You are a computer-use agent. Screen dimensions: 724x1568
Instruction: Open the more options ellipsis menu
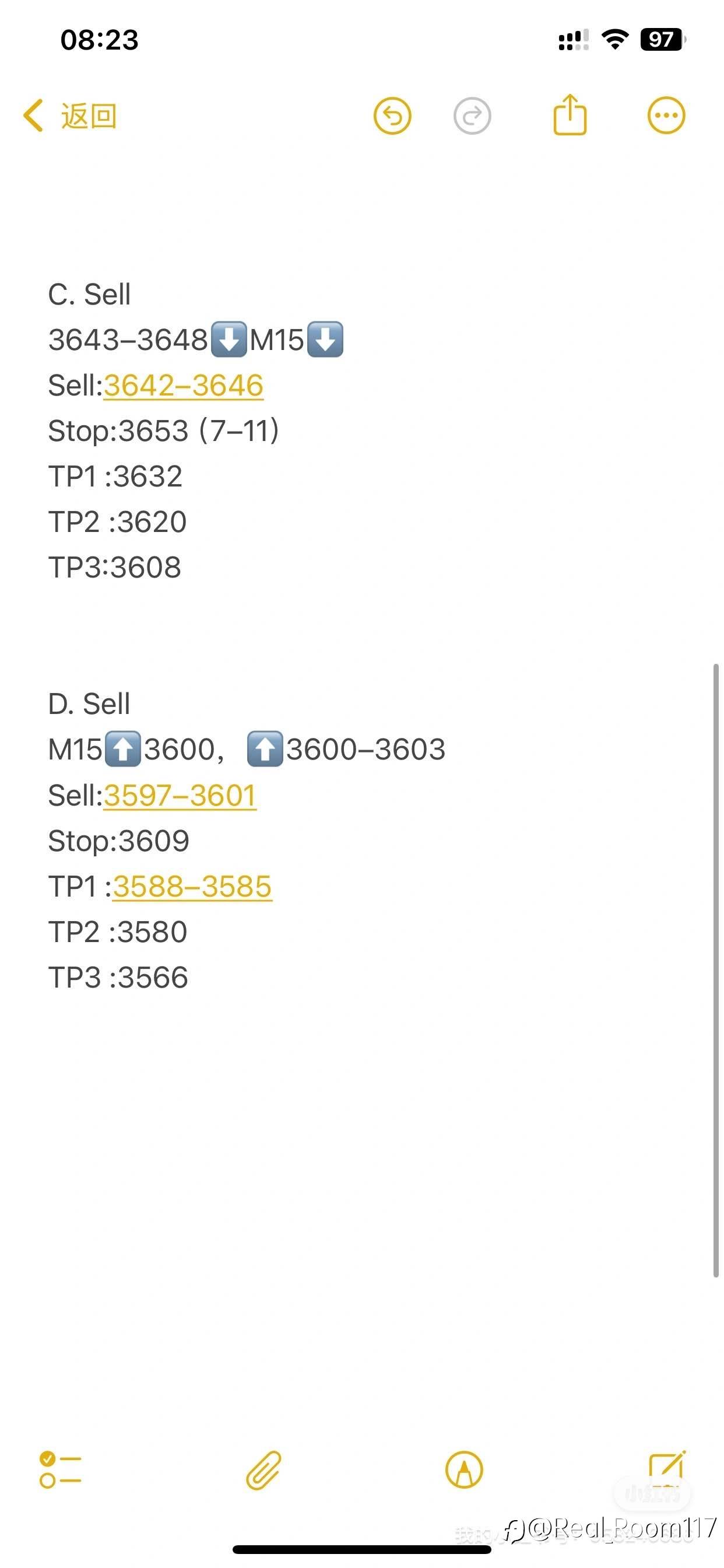666,116
